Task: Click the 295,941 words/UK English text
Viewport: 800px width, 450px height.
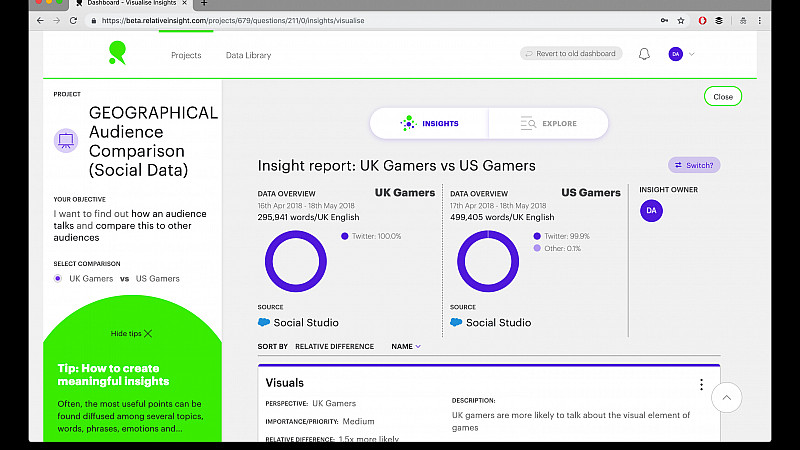Action: [x=308, y=217]
